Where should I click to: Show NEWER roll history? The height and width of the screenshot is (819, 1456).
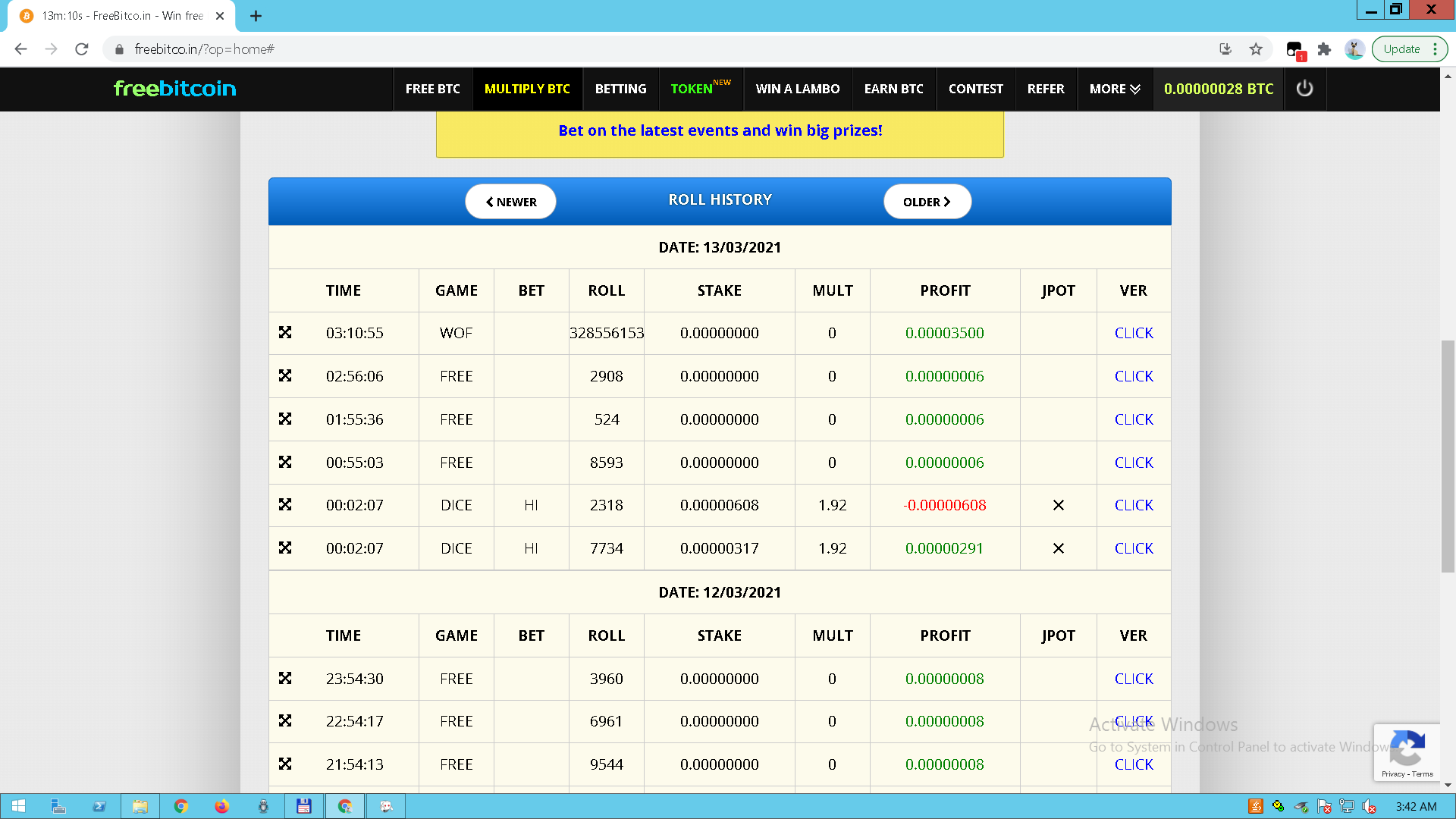point(510,202)
